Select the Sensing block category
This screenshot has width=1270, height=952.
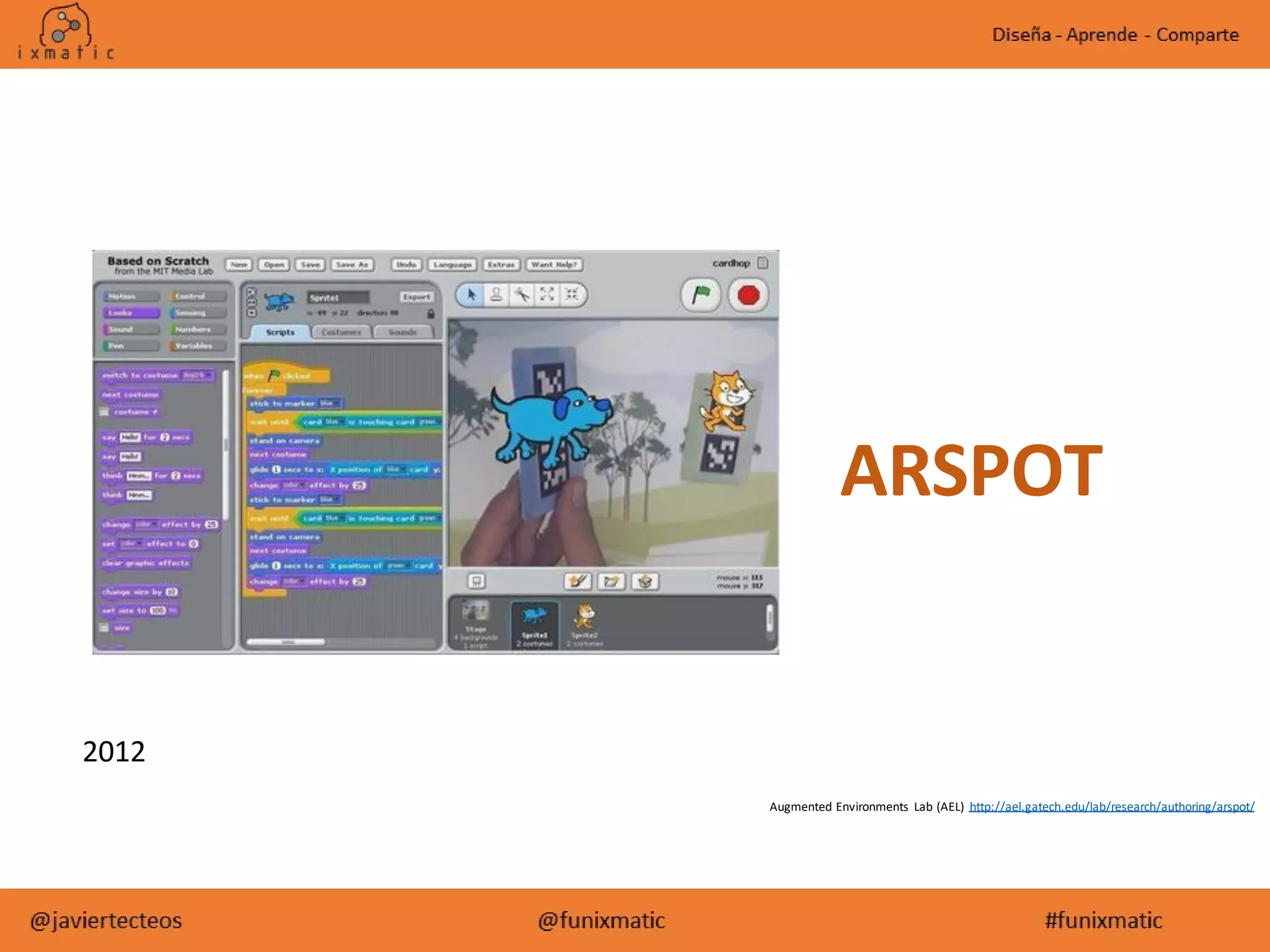click(x=197, y=313)
